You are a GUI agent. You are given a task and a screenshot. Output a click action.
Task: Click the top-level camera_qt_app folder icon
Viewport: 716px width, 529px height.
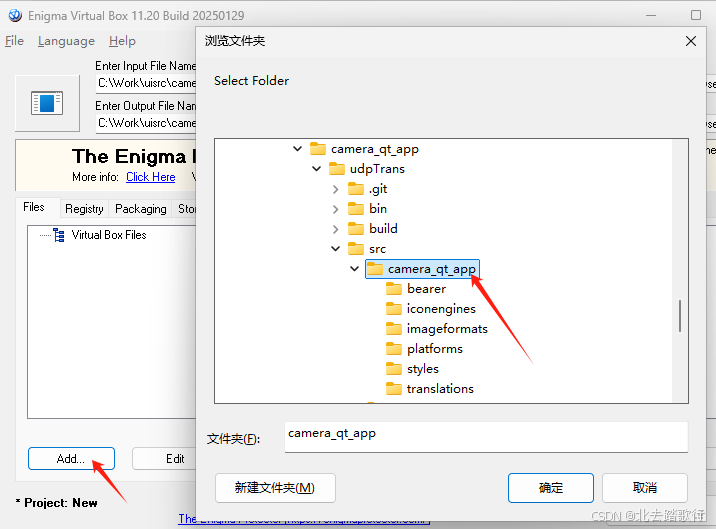[x=318, y=149]
